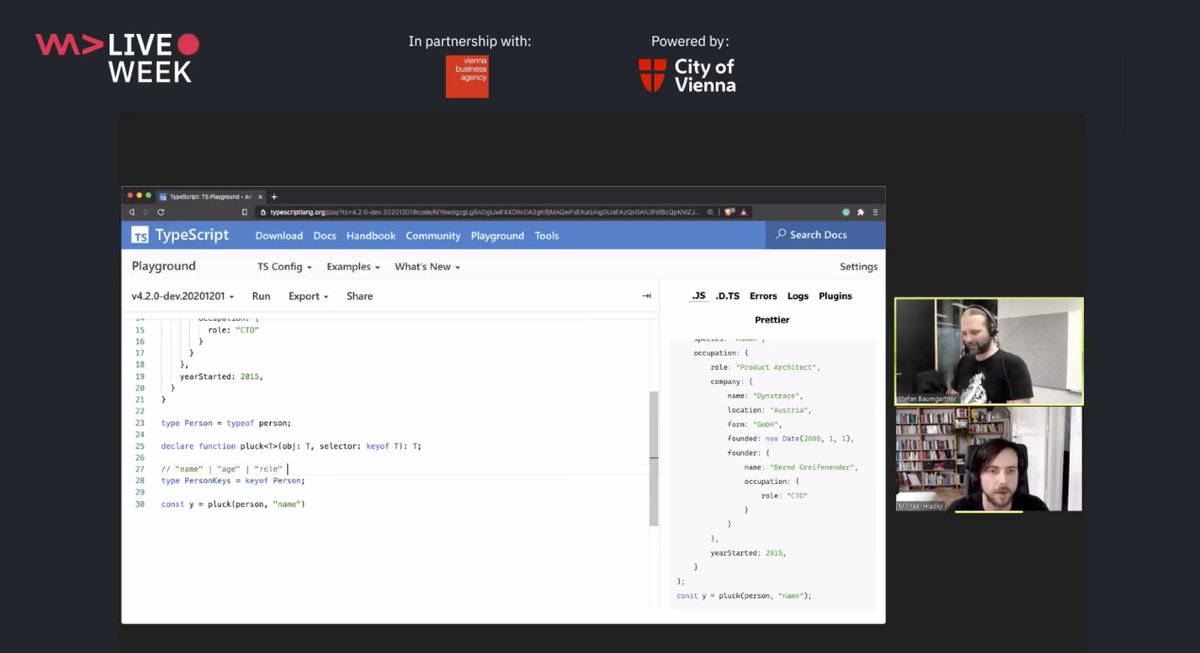This screenshot has width=1200, height=653.
Task: Click the Brave rewards triangle icon
Action: pos(743,212)
